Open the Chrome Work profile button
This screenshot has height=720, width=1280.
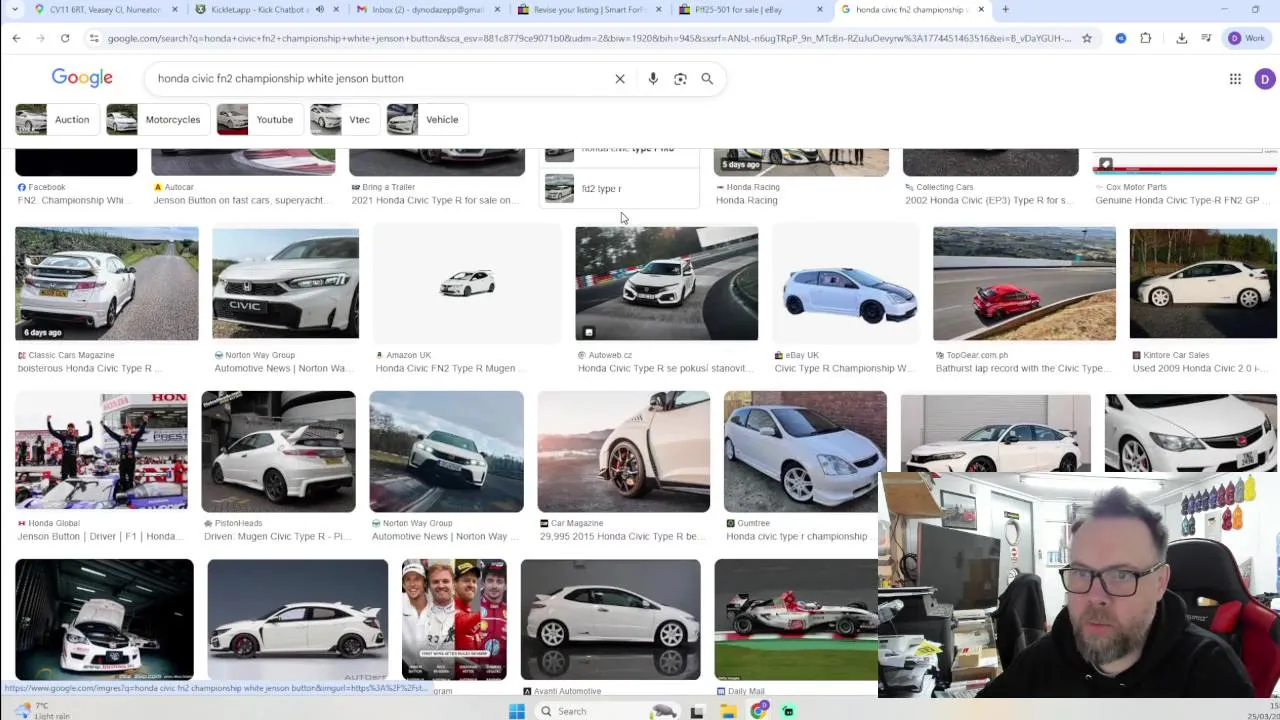point(1247,38)
